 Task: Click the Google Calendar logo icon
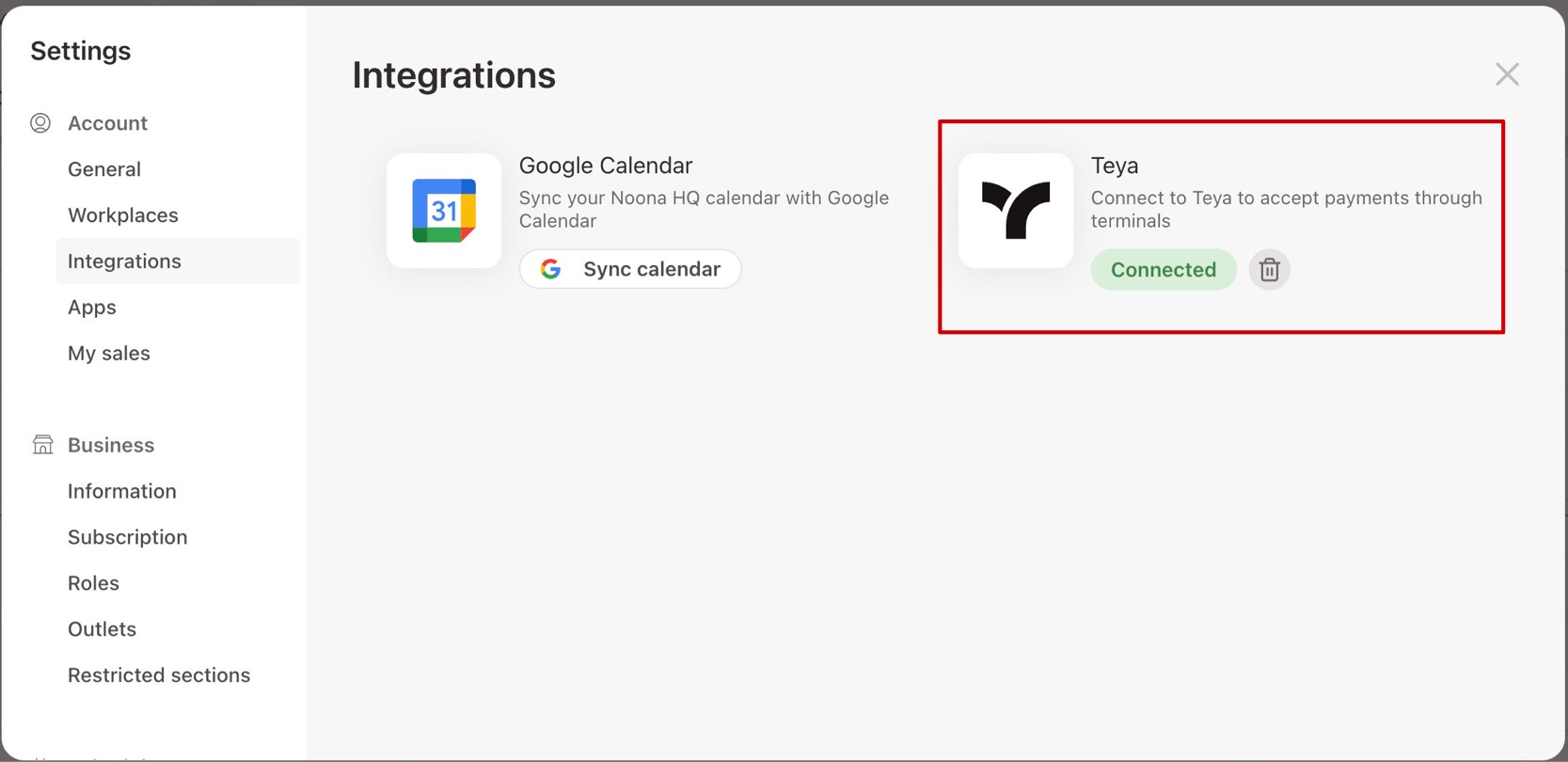(444, 211)
